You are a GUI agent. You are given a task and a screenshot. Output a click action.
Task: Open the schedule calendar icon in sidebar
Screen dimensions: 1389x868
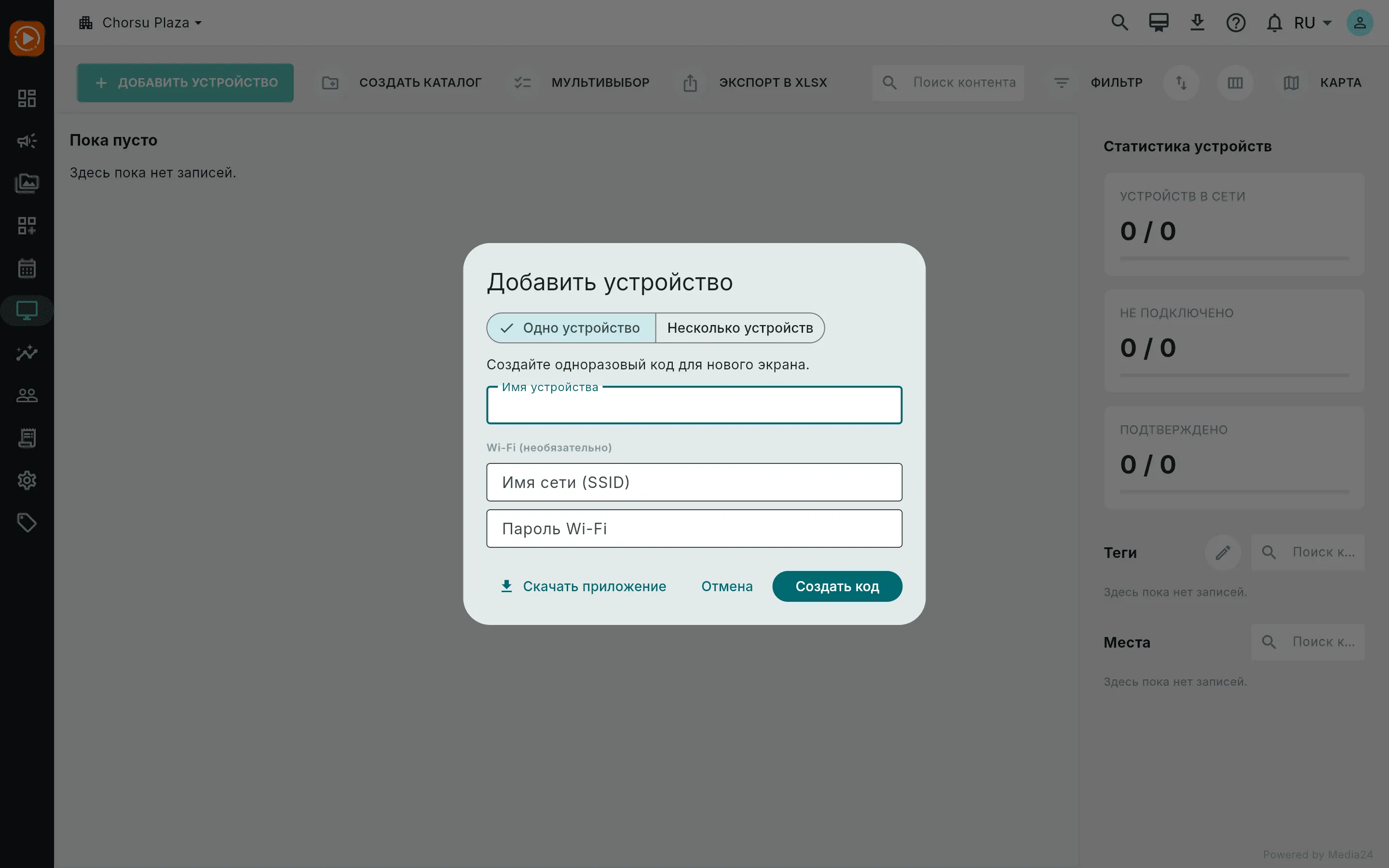coord(27,268)
